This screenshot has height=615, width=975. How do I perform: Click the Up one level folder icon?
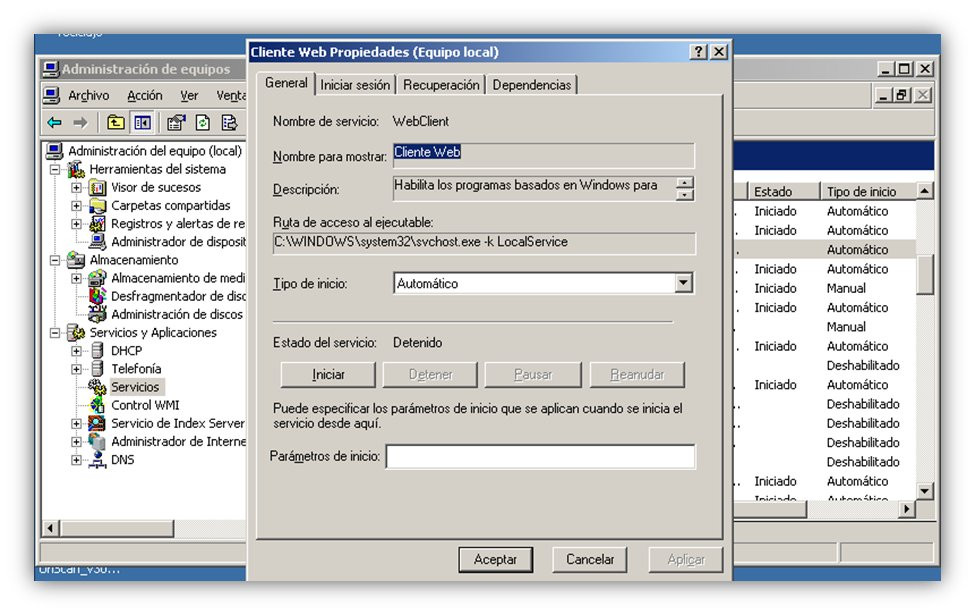pos(116,123)
